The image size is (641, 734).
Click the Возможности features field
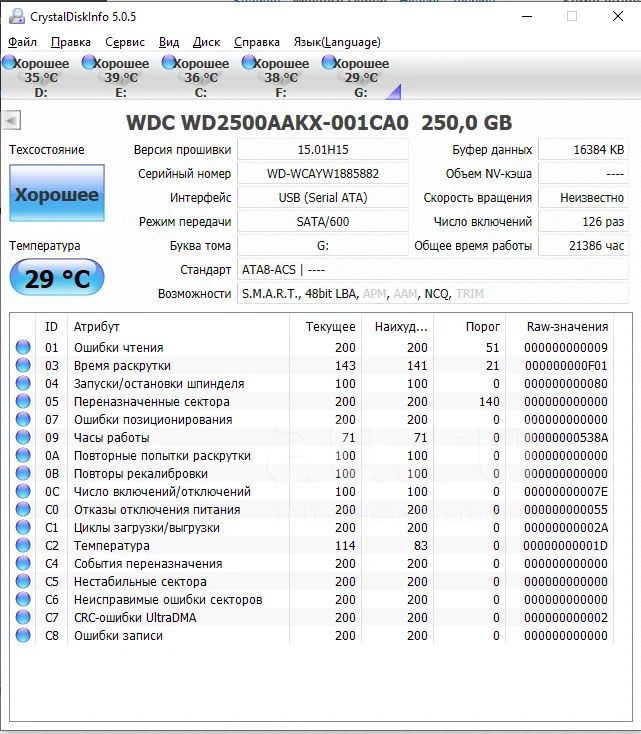click(433, 294)
